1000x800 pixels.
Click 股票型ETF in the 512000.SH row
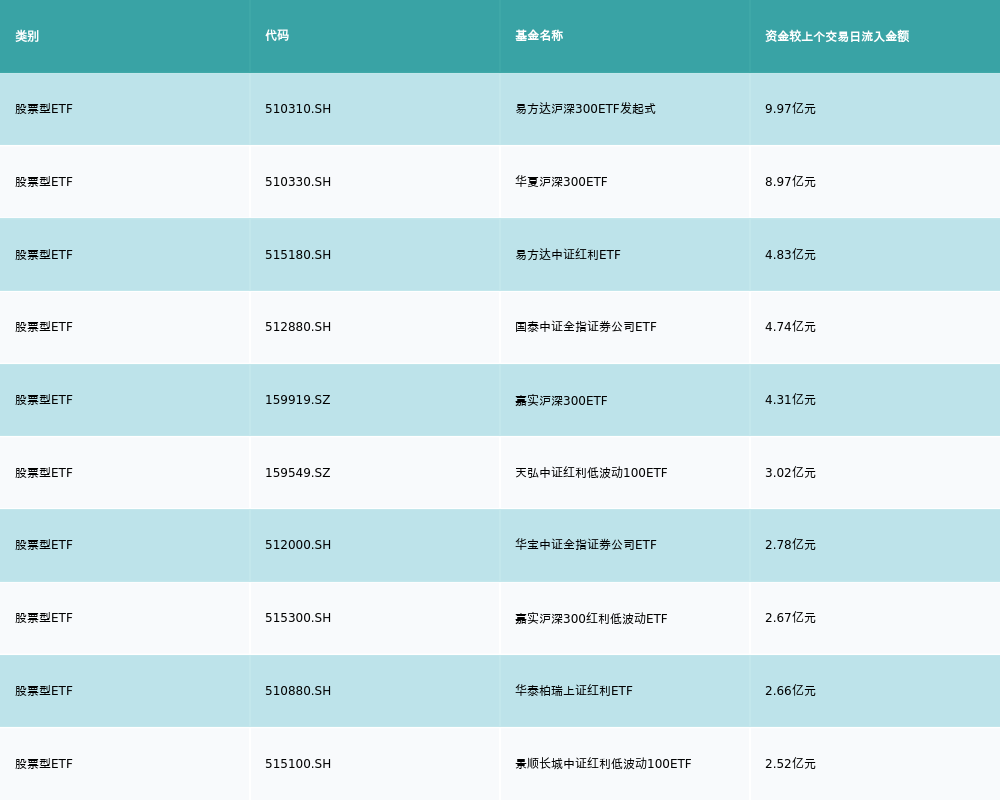click(x=44, y=545)
